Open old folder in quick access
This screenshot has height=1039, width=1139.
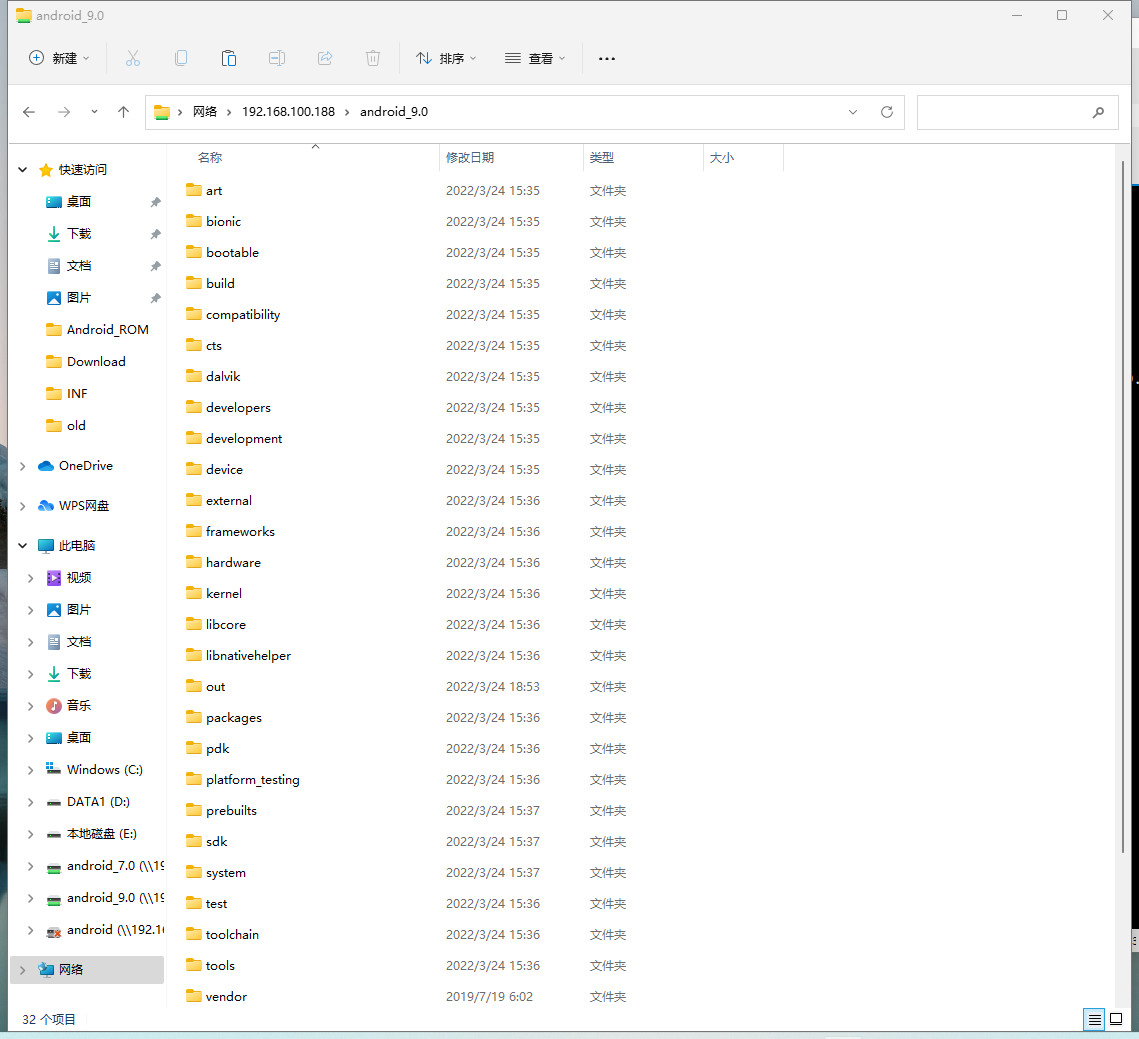76,426
